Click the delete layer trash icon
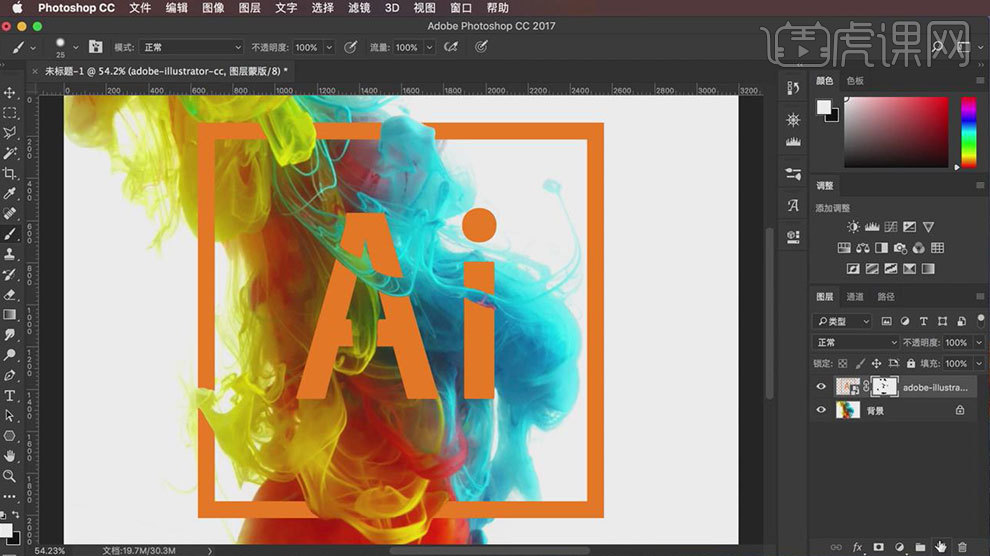Screen dimensions: 990x556 click(x=962, y=547)
